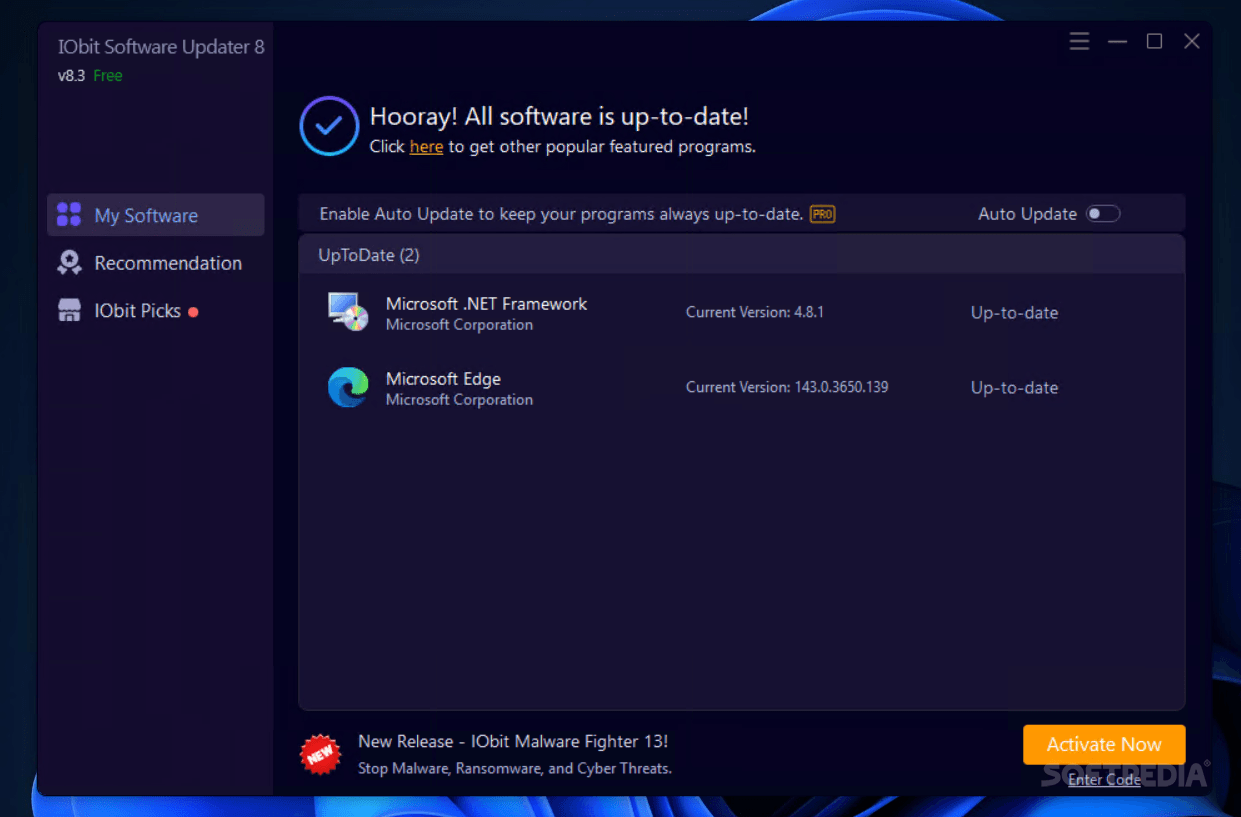Open the IObit Picks tab
Screen dimensions: 1241x817
156,311
